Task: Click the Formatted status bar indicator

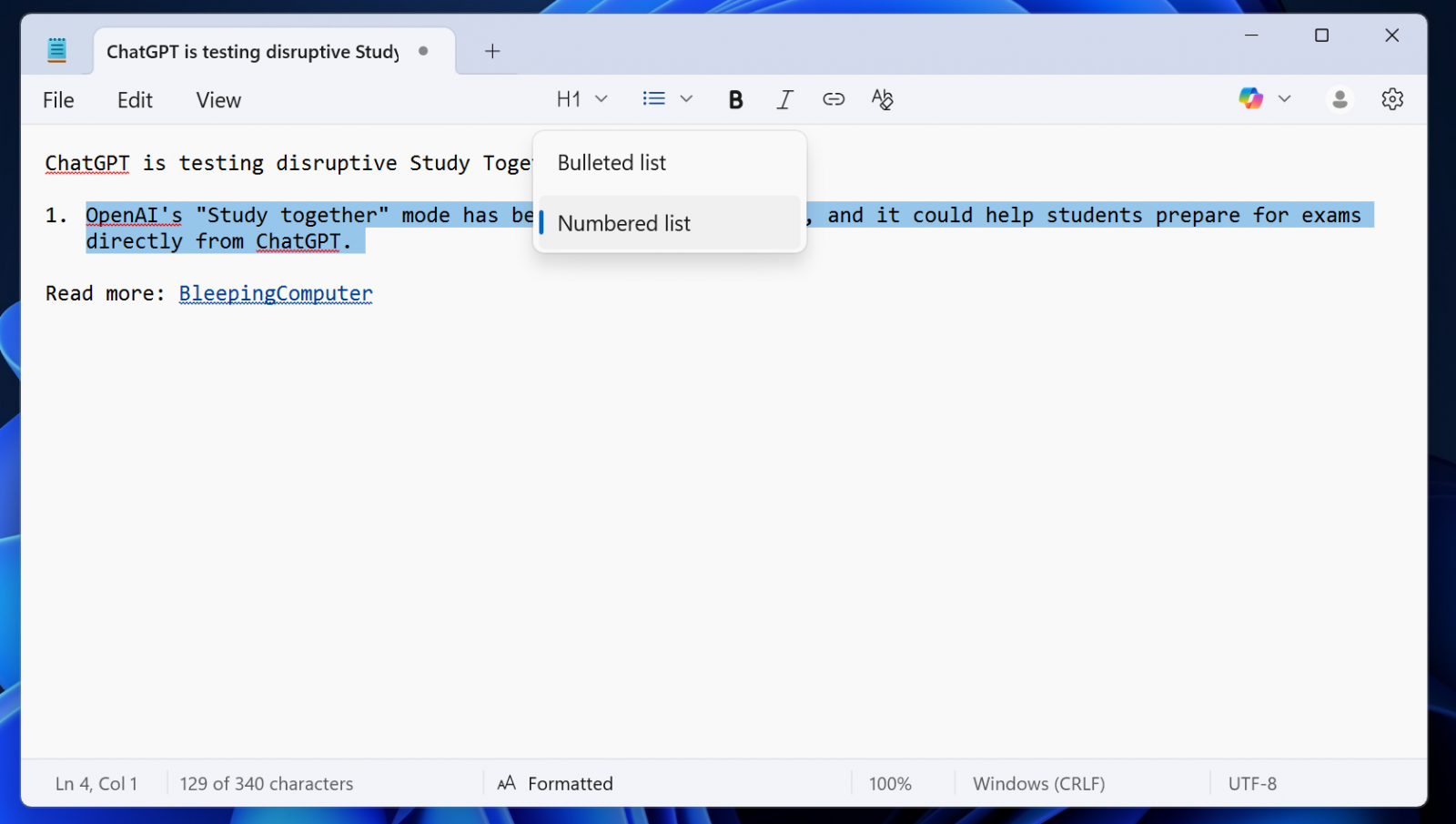Action: pos(556,783)
